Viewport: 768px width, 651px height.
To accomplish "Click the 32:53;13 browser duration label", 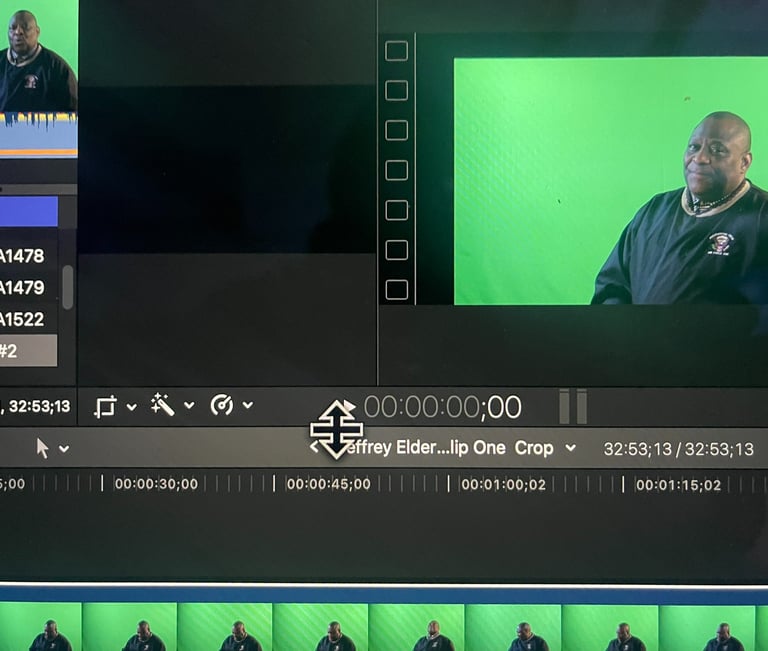I will pyautogui.click(x=39, y=407).
